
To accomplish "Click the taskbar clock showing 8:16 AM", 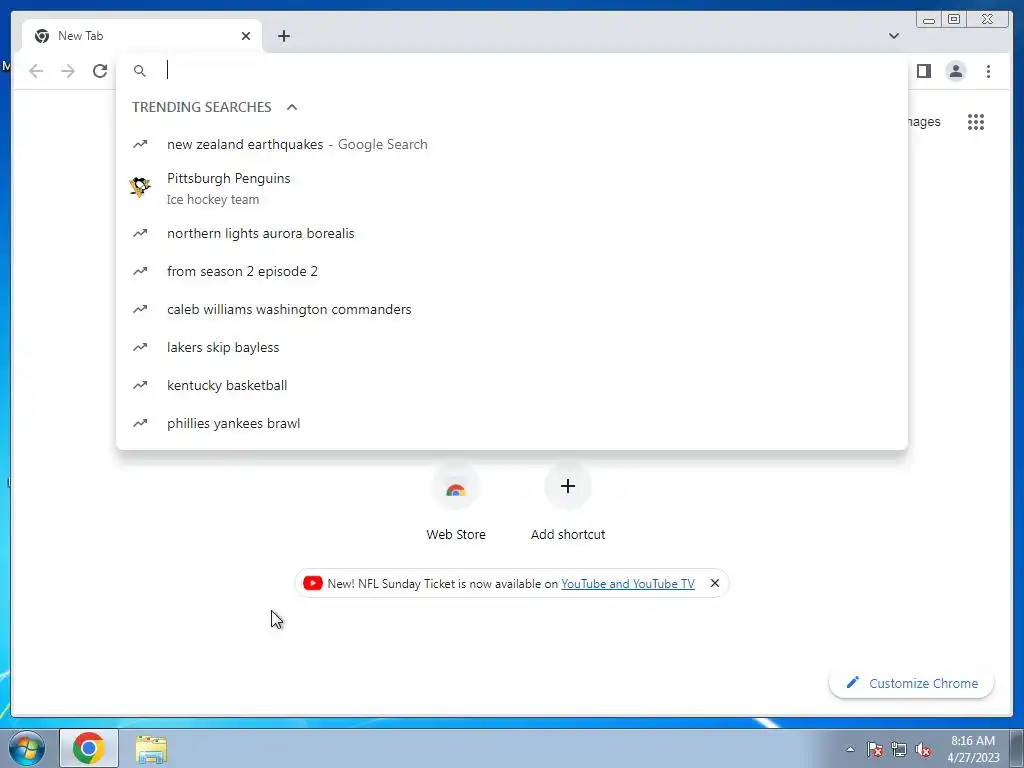I will [973, 749].
